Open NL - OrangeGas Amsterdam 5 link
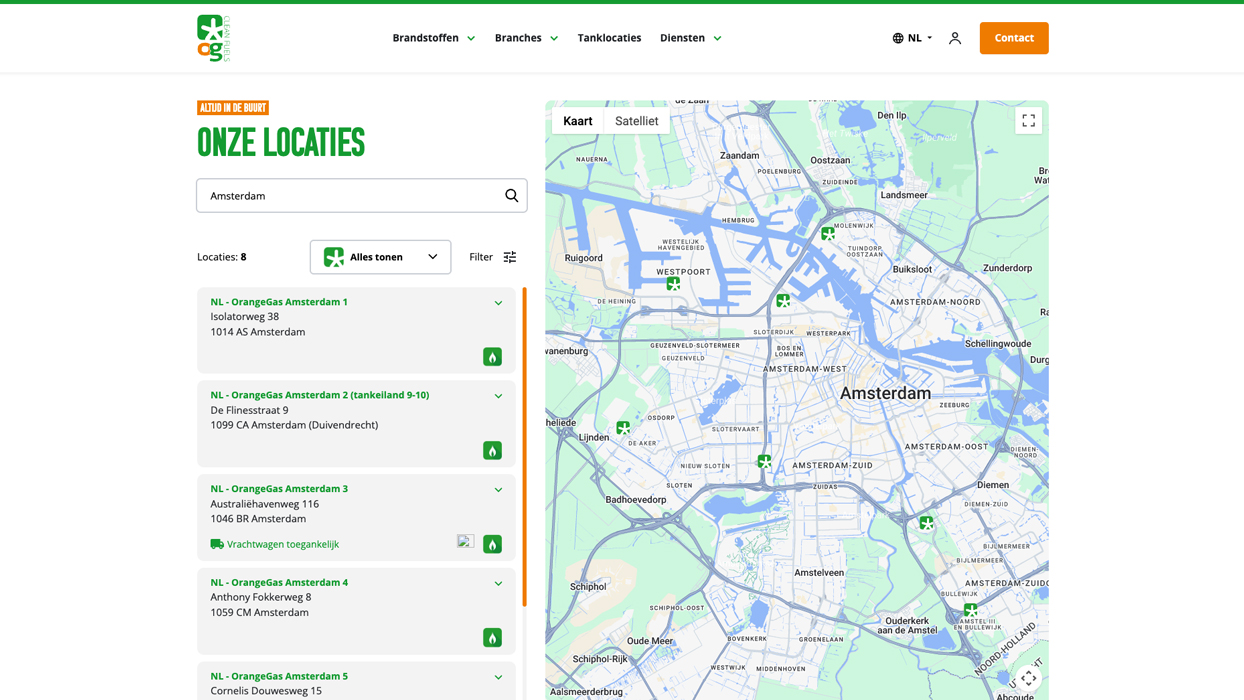Screen dimensions: 1244x700 pyautogui.click(x=279, y=676)
